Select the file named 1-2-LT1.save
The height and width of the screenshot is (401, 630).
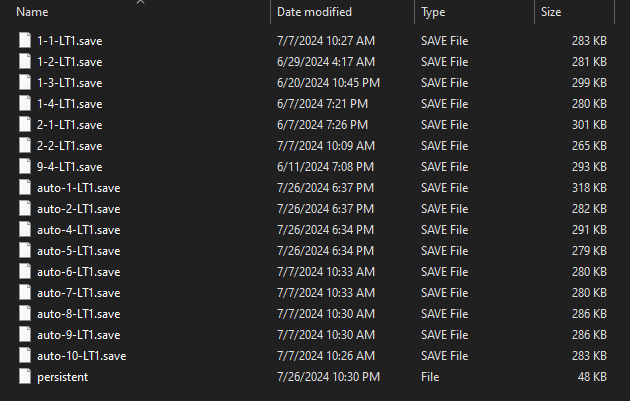(69, 61)
